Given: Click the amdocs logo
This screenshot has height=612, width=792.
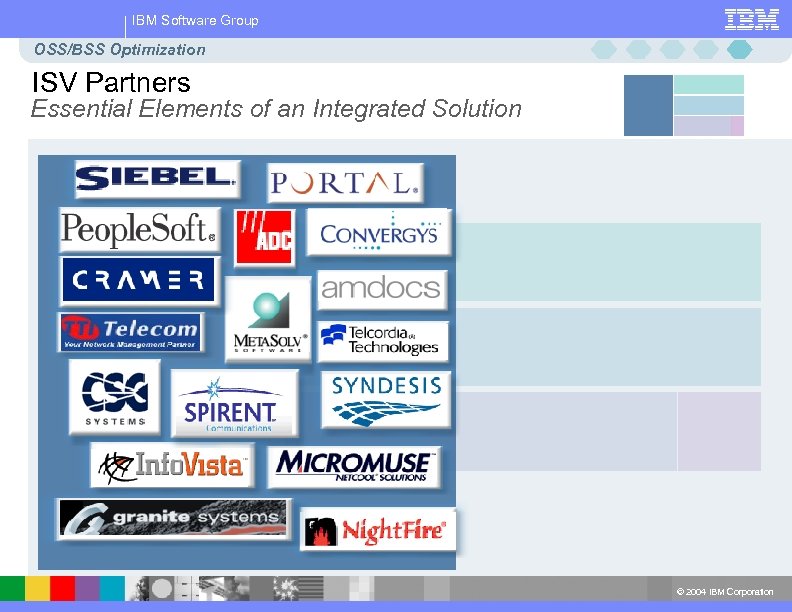Looking at the screenshot, I should tap(382, 289).
